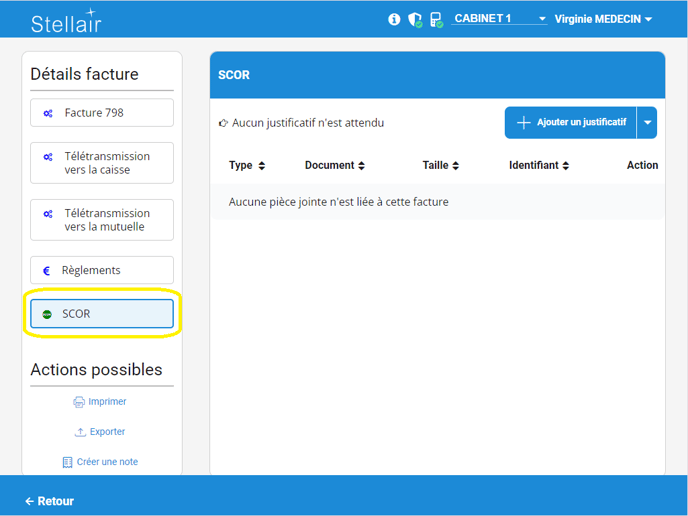Click the information icon in header
Screen dimensions: 688x516
coord(394,19)
